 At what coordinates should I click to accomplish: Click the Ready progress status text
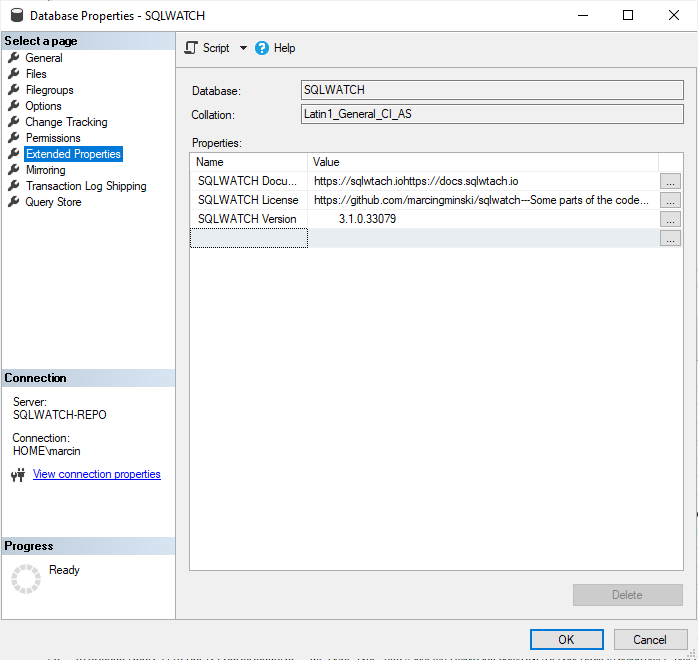64,570
